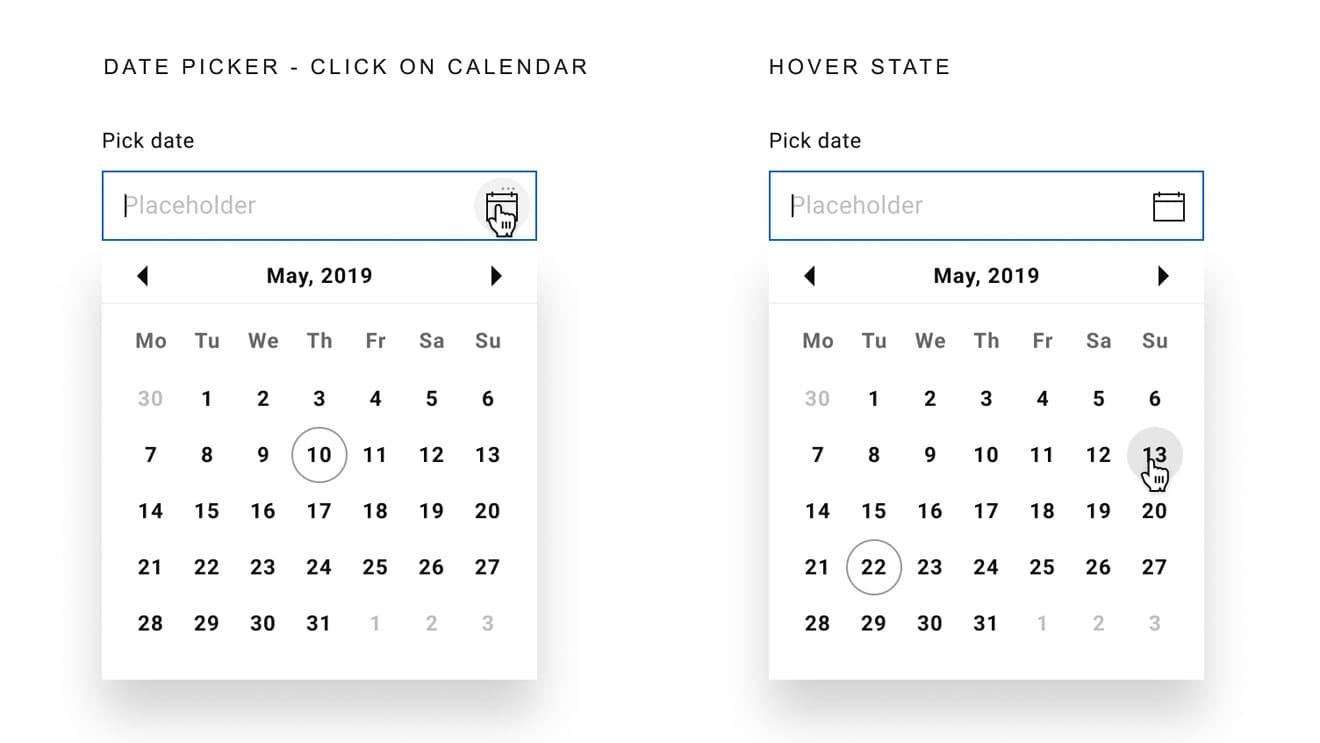Select greyed-out day 30 in left calendar
Screen dimensions: 1320x743
pyautogui.click(x=150, y=399)
